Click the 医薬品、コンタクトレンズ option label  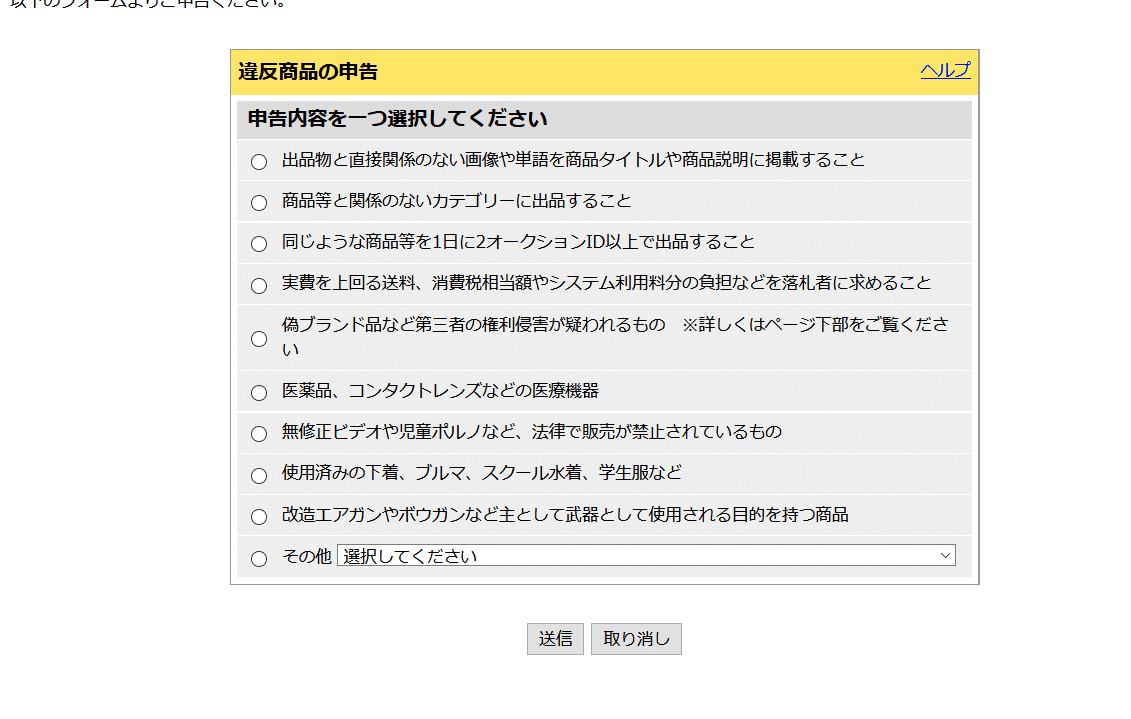tap(440, 391)
